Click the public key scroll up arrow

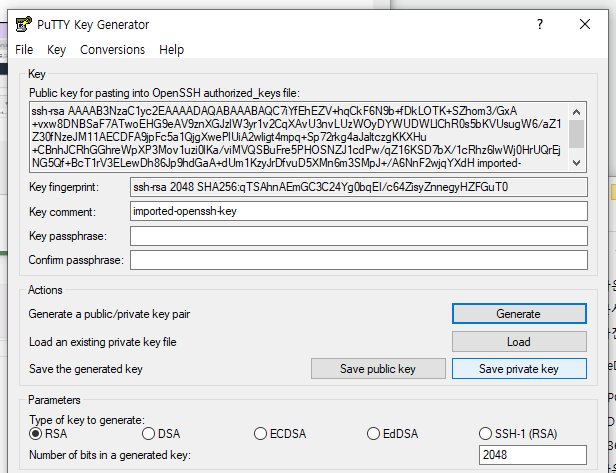coord(576,112)
